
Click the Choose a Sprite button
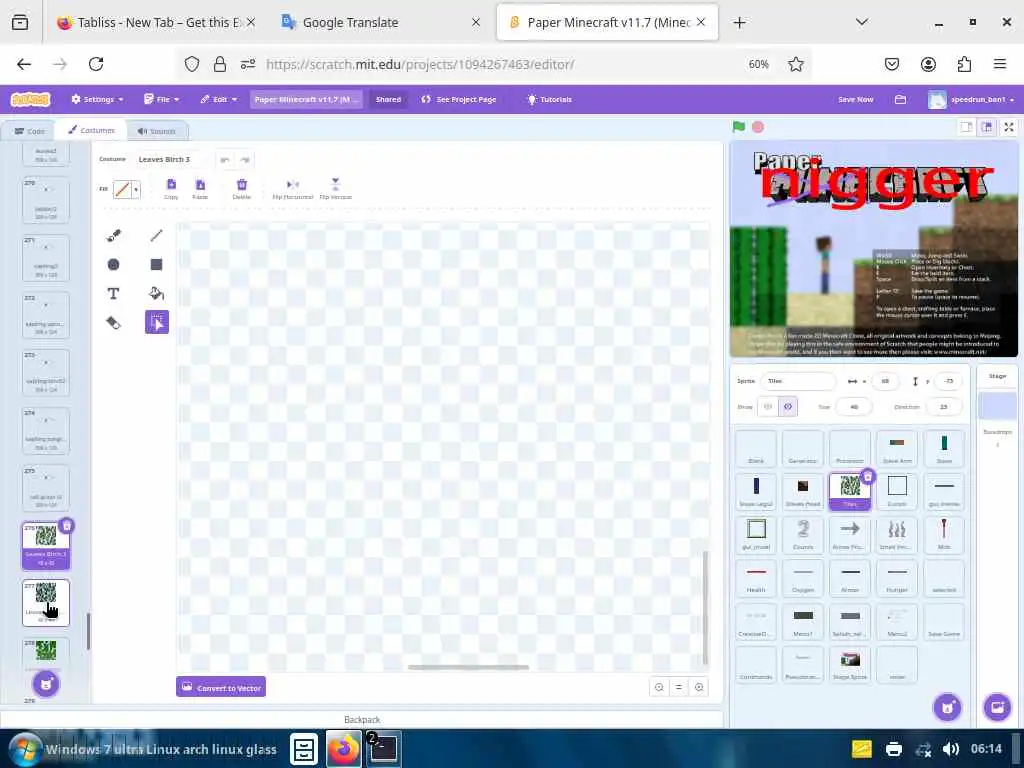[947, 707]
